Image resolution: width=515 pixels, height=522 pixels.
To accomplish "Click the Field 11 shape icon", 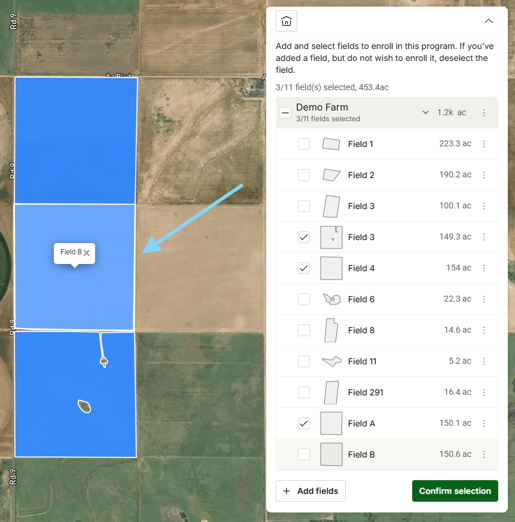I will click(331, 361).
